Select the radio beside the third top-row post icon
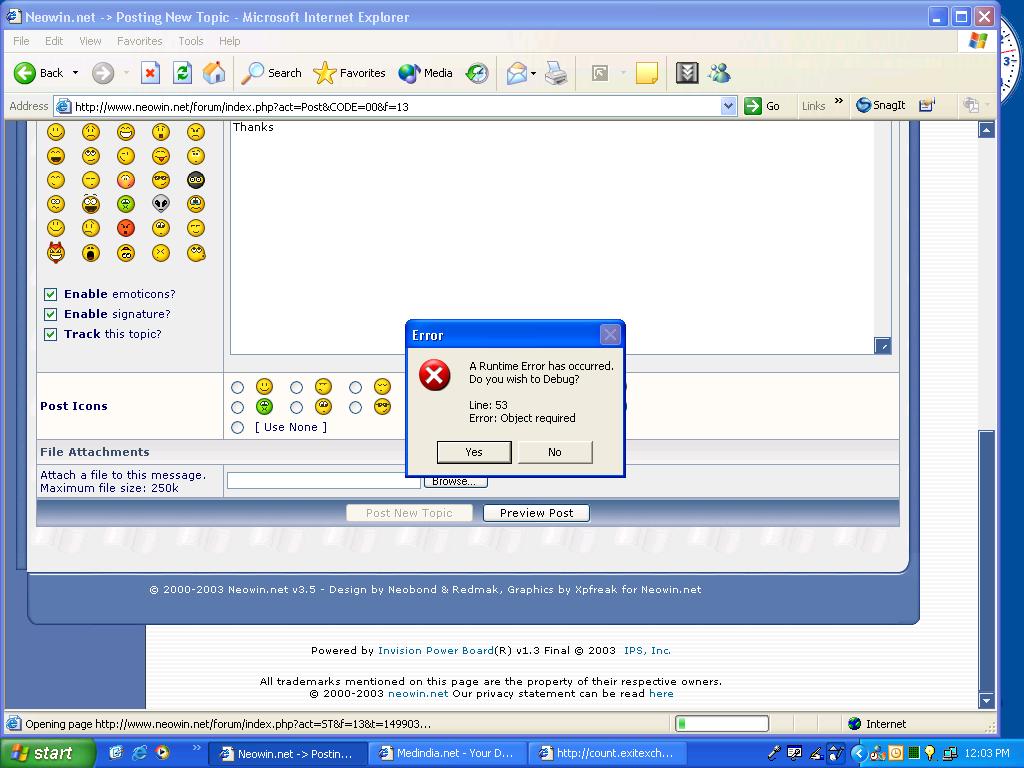 355,387
